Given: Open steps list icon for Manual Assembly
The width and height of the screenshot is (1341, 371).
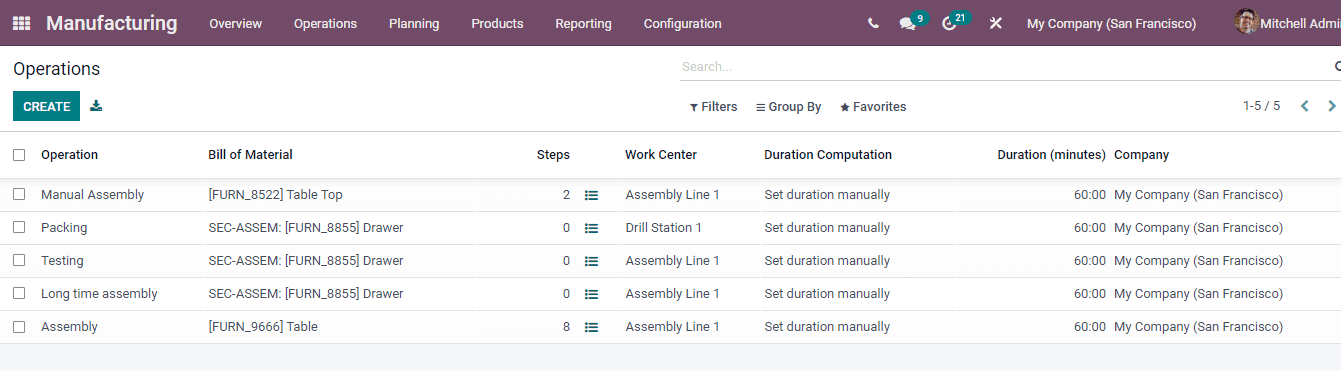Looking at the screenshot, I should click(591, 195).
